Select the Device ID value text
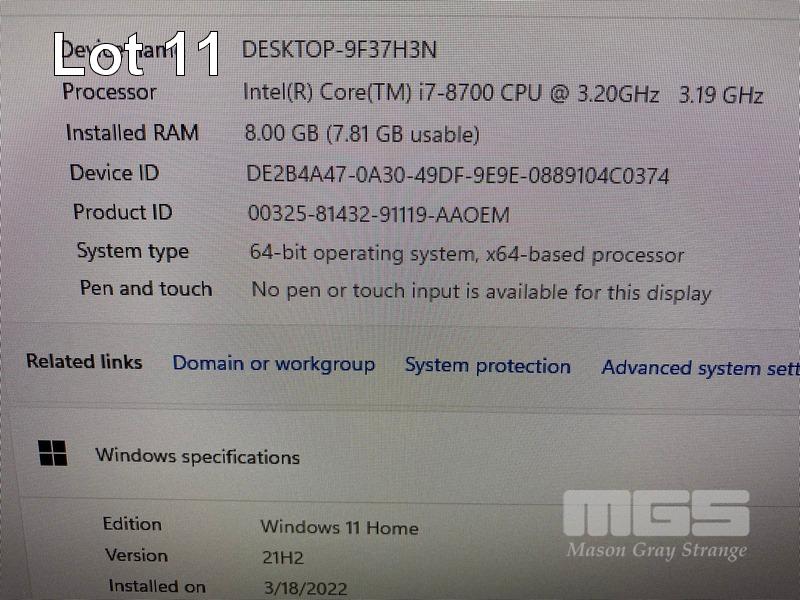This screenshot has height=600, width=800. click(x=458, y=175)
